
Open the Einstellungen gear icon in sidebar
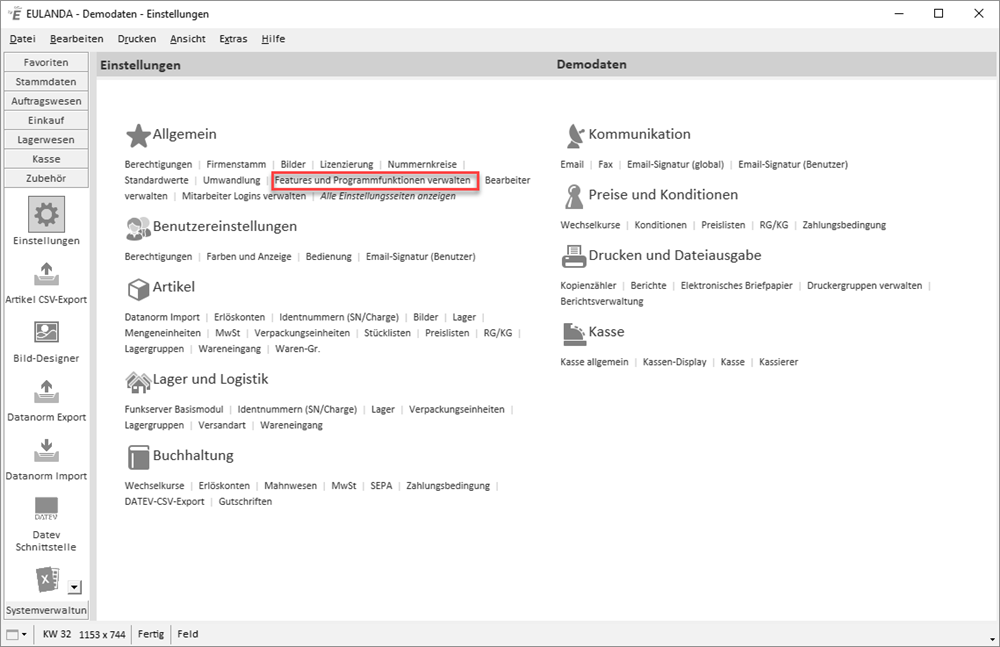click(x=46, y=214)
